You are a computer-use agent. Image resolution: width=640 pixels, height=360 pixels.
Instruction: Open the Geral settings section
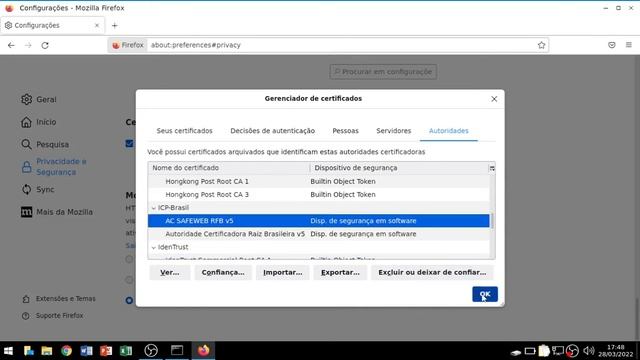tap(39, 100)
